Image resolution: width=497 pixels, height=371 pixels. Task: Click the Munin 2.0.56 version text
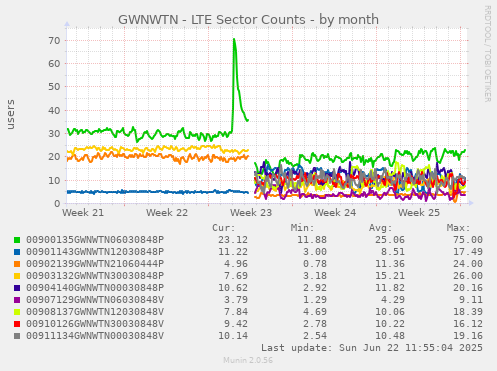coord(248,360)
